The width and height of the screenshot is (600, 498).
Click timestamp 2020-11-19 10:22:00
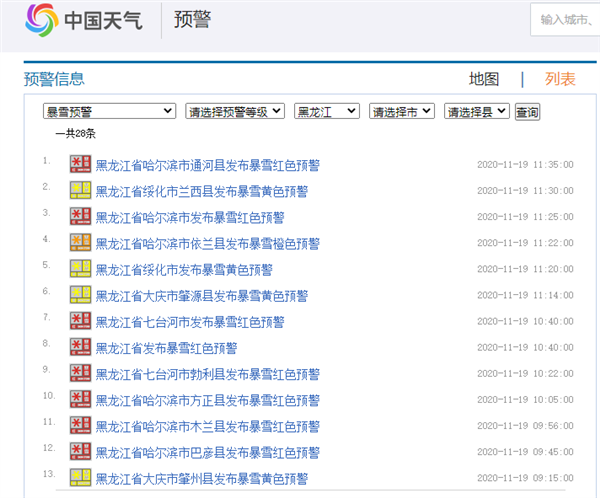[x=525, y=373]
